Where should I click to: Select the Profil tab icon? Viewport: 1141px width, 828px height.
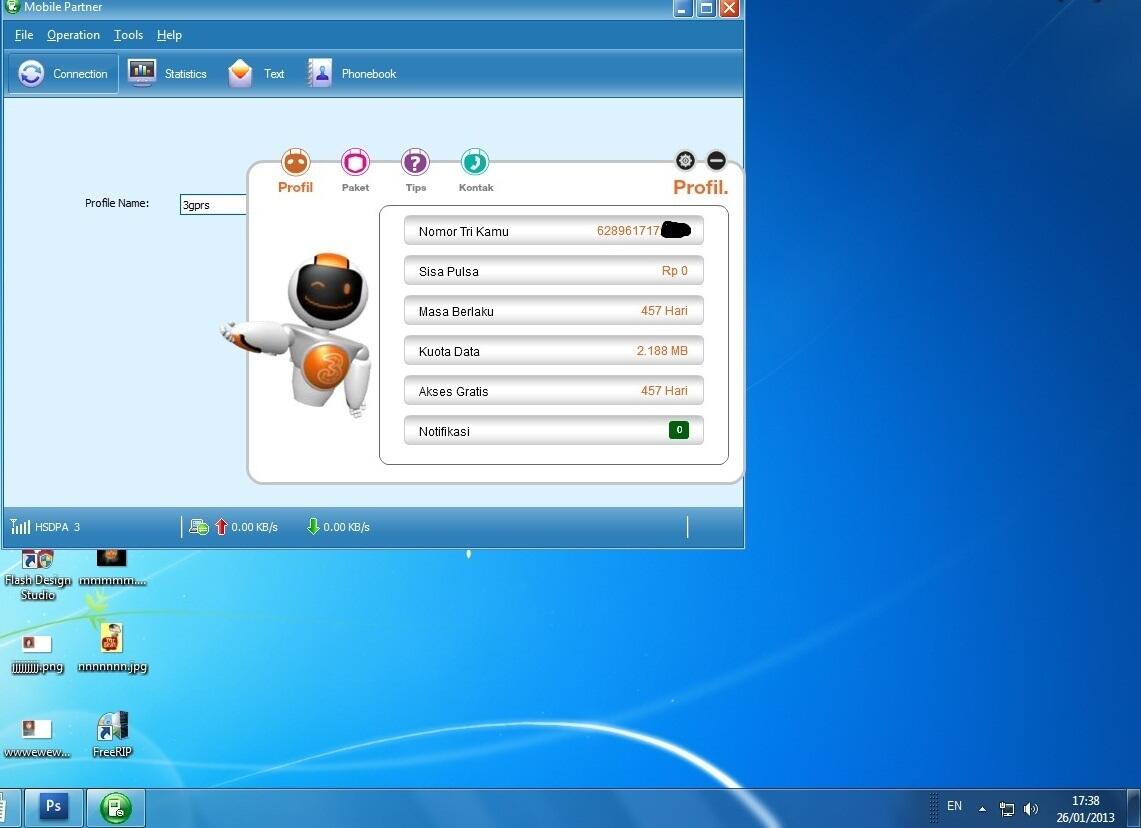point(295,162)
